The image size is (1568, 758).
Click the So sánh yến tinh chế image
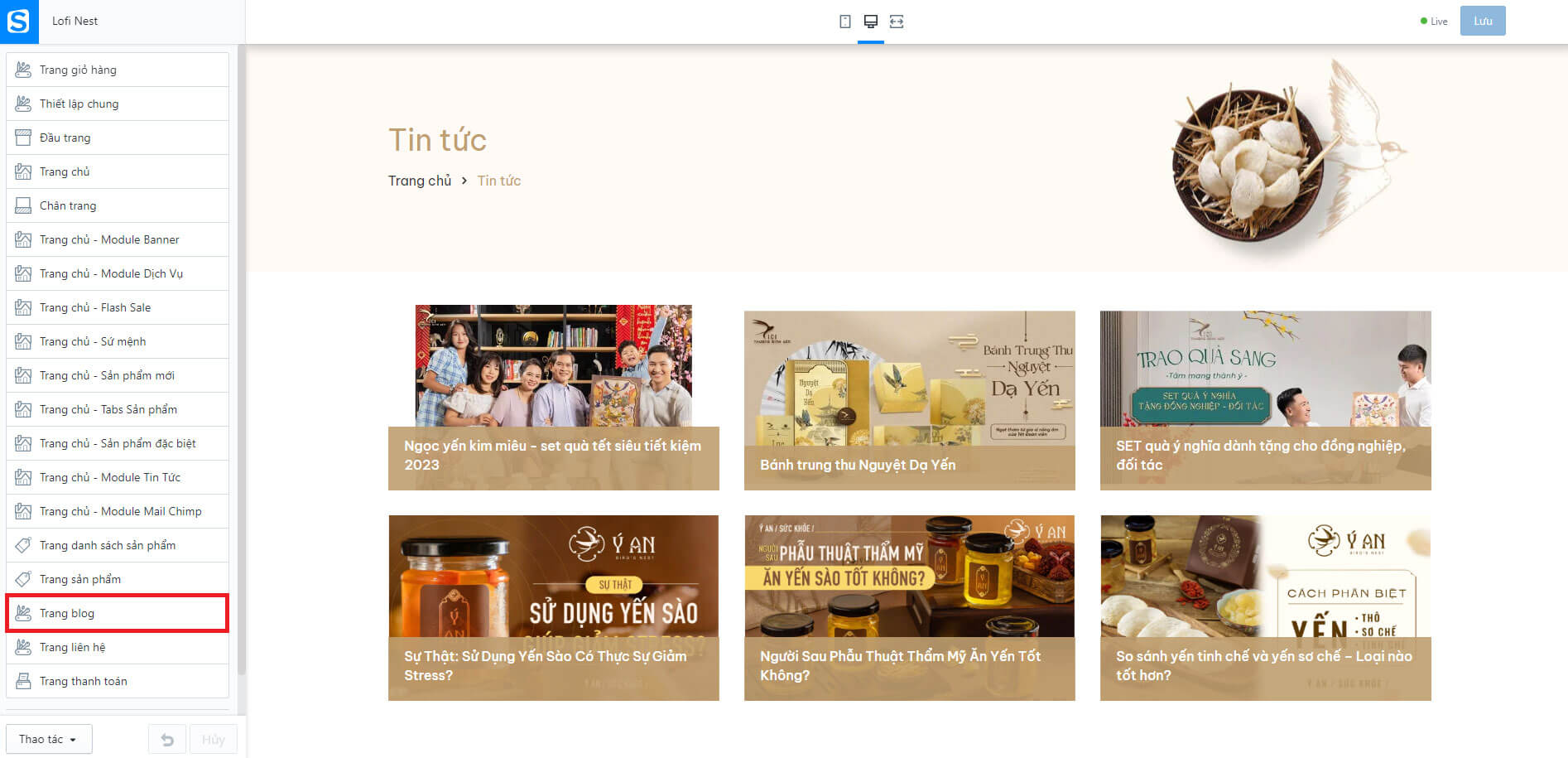coord(1266,577)
